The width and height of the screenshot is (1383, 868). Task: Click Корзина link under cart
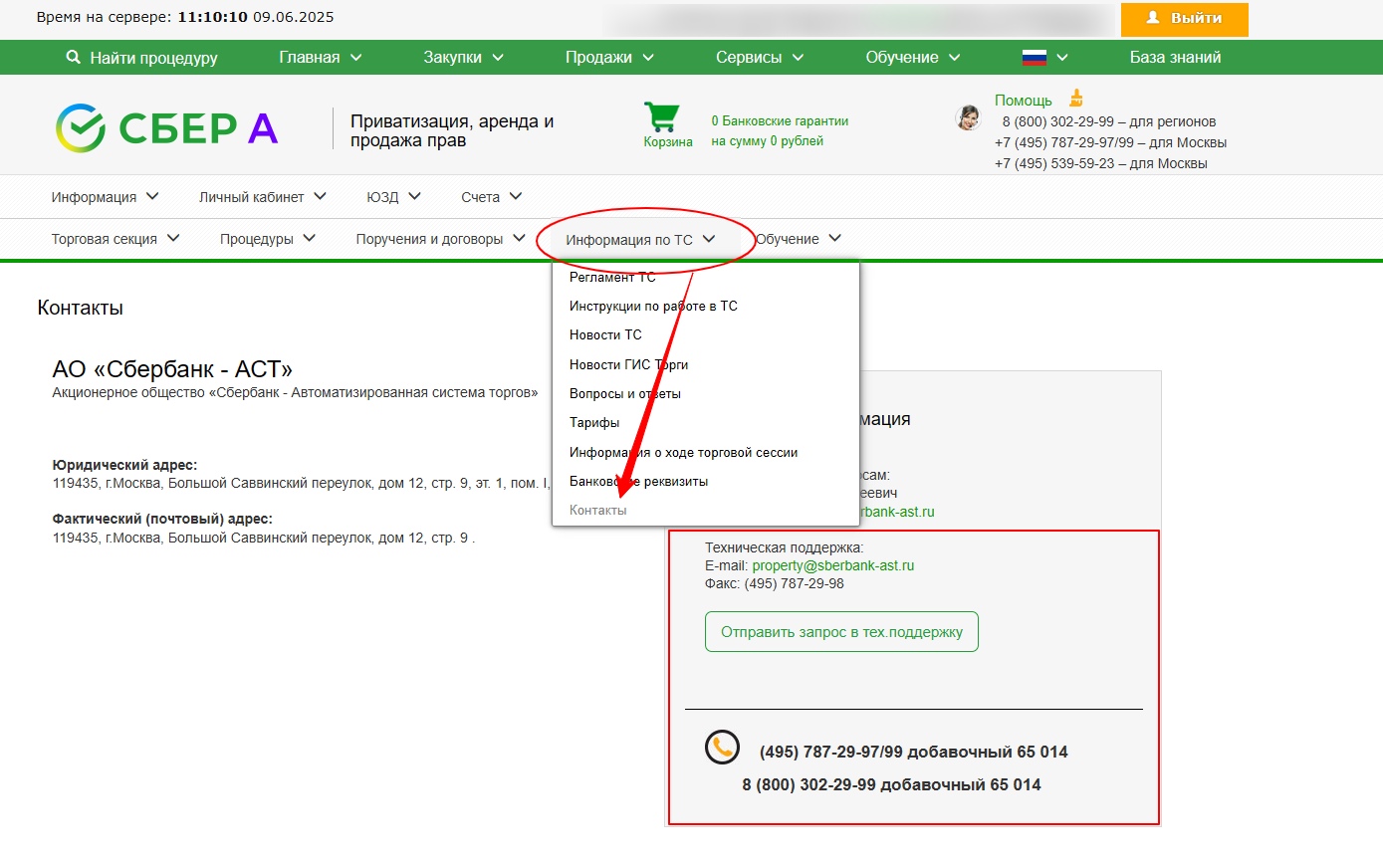coord(668,141)
